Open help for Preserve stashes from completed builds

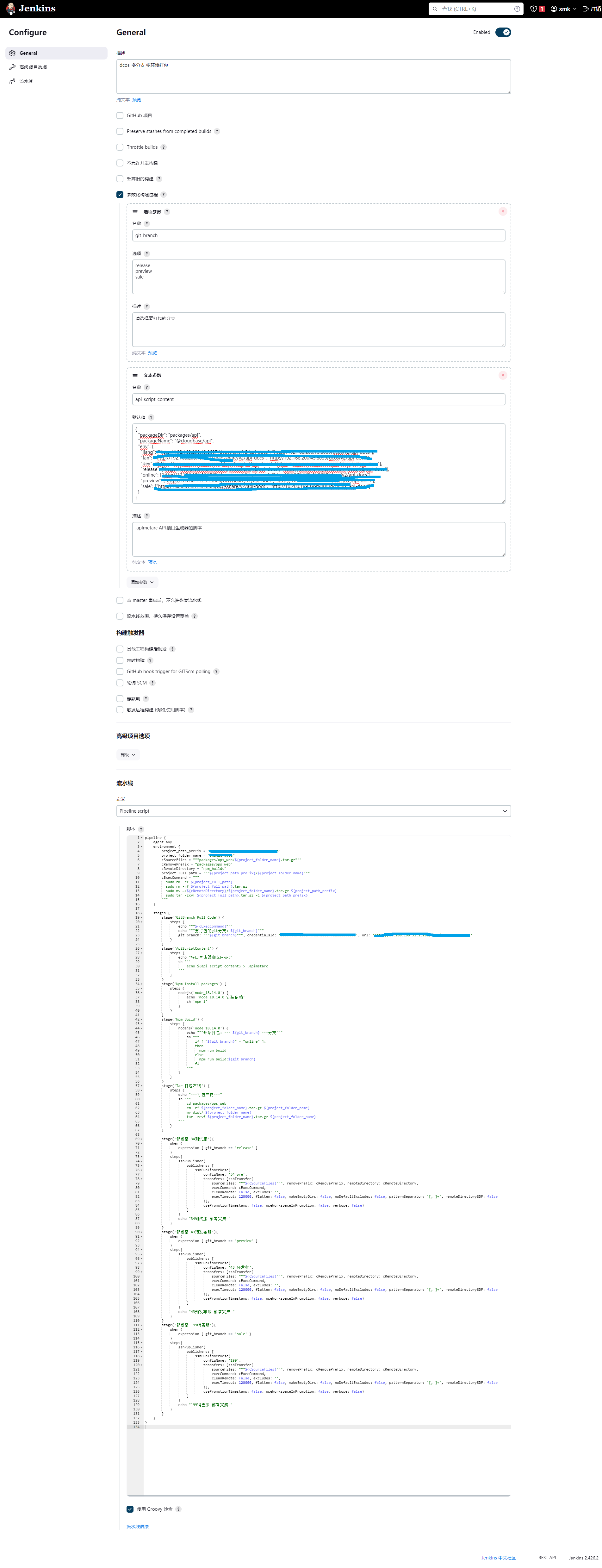tap(217, 131)
